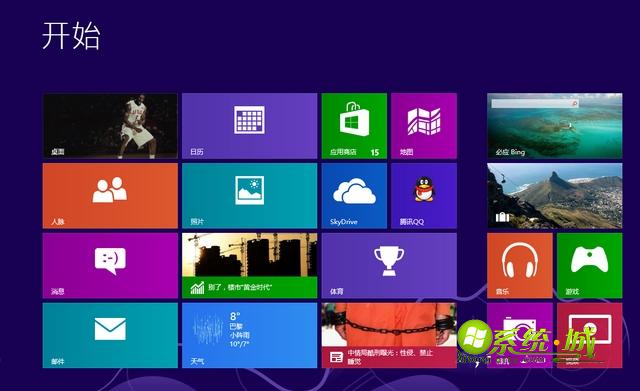Screen dimensions: 640x391
Task: Open the 日历 Calendar tile
Action: (x=249, y=126)
